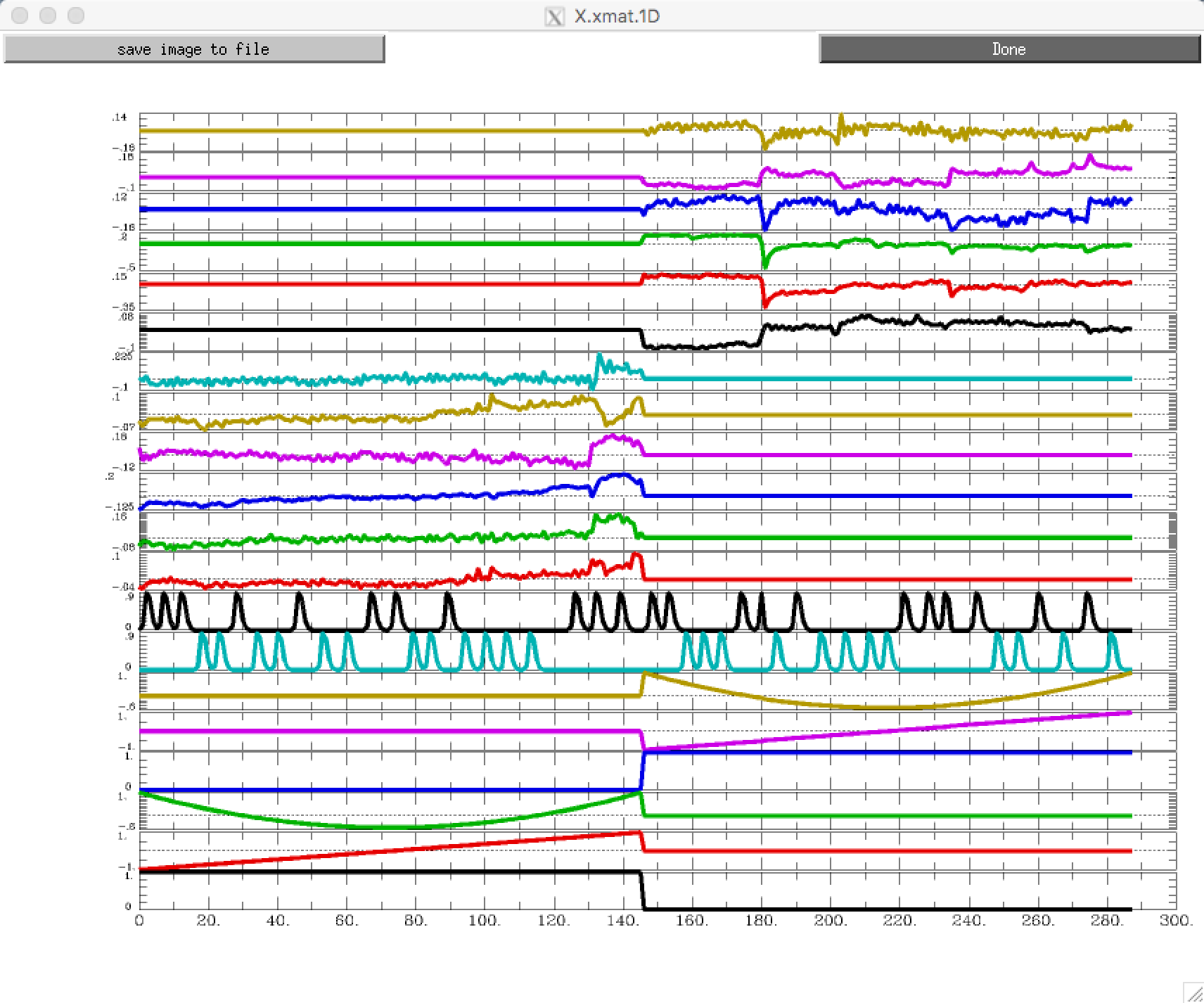The image size is (1204, 1003).
Task: Click the x-axis label 260.
Action: click(x=1038, y=920)
